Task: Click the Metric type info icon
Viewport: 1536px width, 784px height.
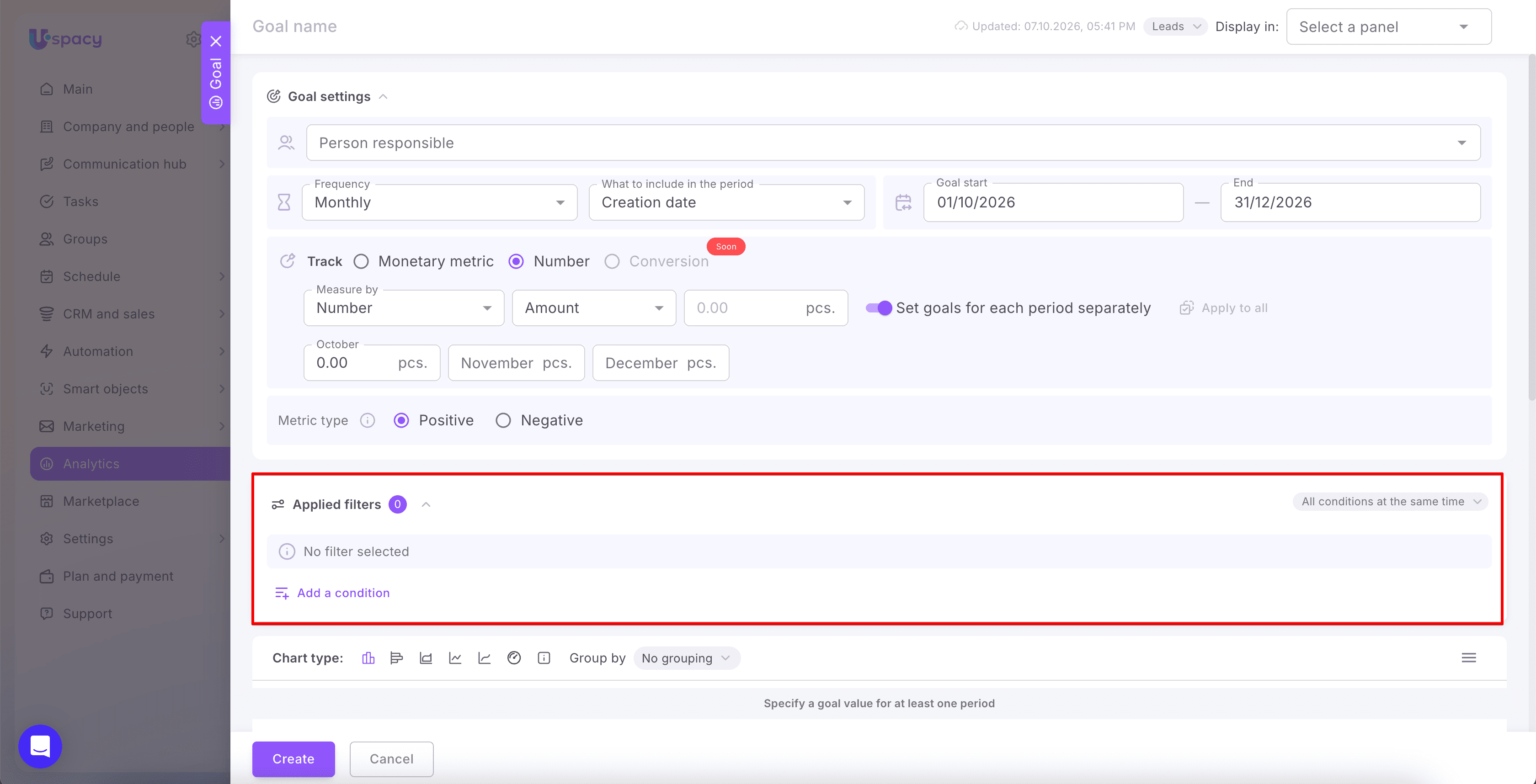Action: tap(367, 421)
